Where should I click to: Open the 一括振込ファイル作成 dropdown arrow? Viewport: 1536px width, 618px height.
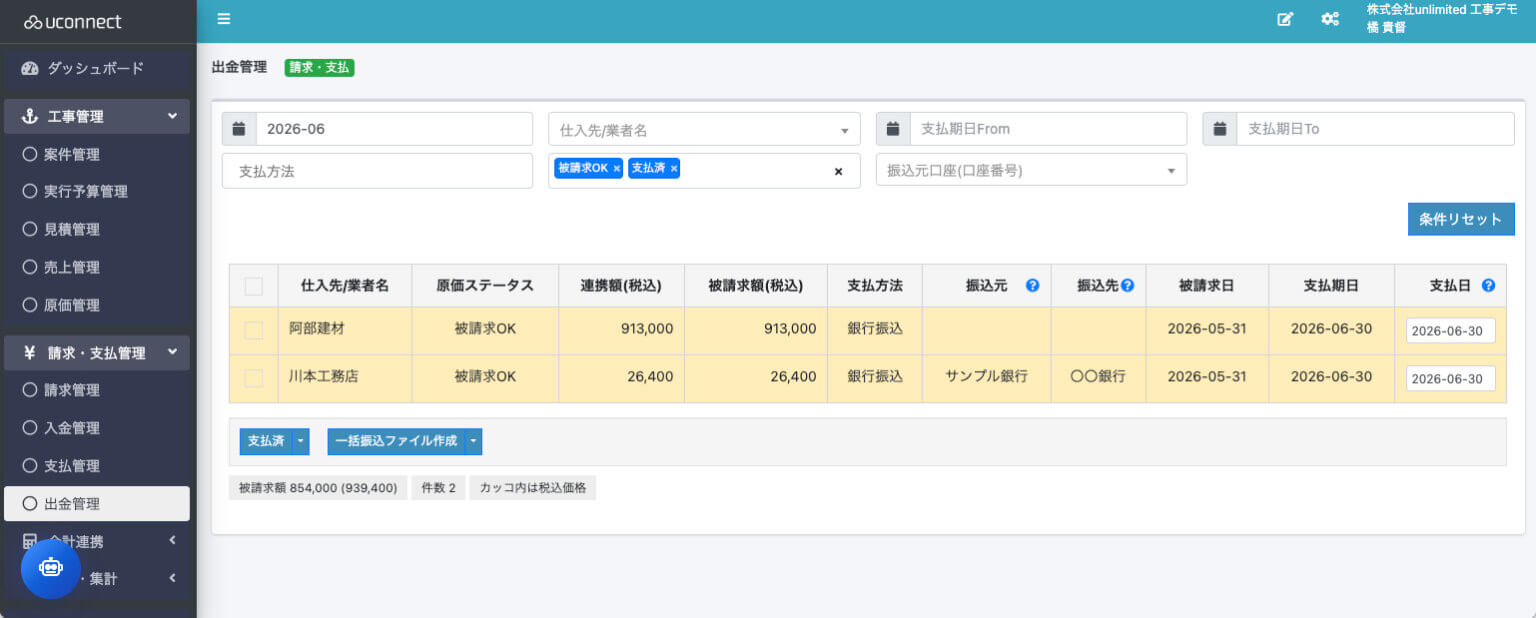474,441
